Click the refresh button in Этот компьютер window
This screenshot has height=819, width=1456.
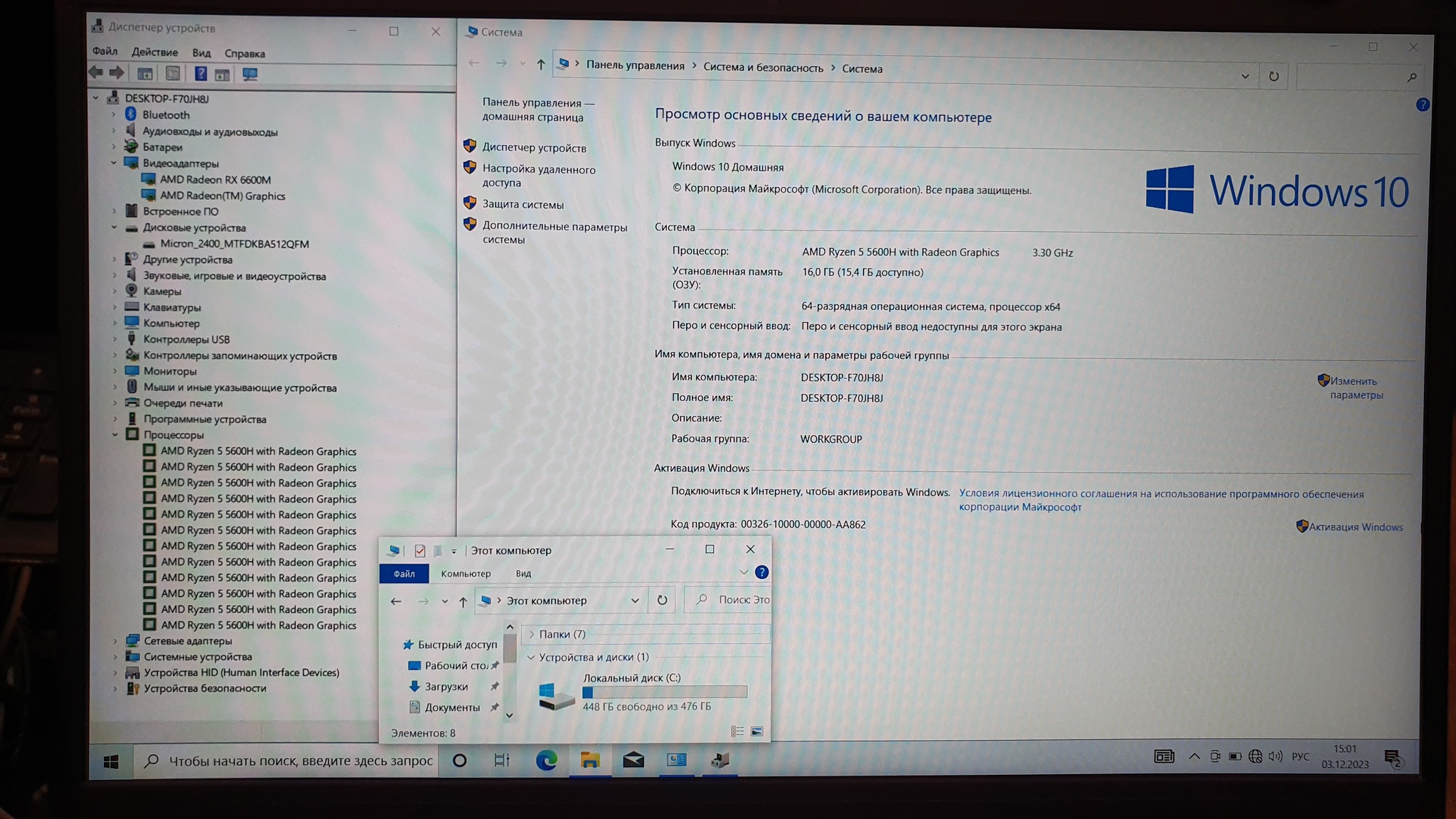click(662, 600)
